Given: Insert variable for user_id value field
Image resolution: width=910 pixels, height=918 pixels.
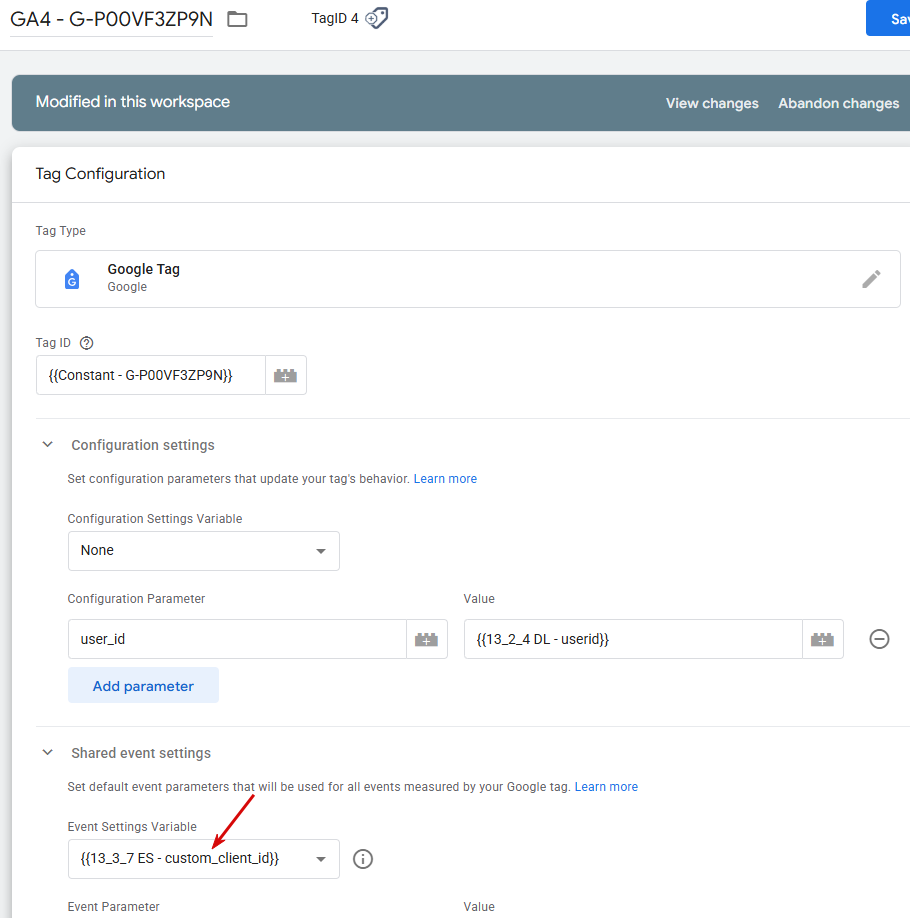Looking at the screenshot, I should tap(823, 639).
